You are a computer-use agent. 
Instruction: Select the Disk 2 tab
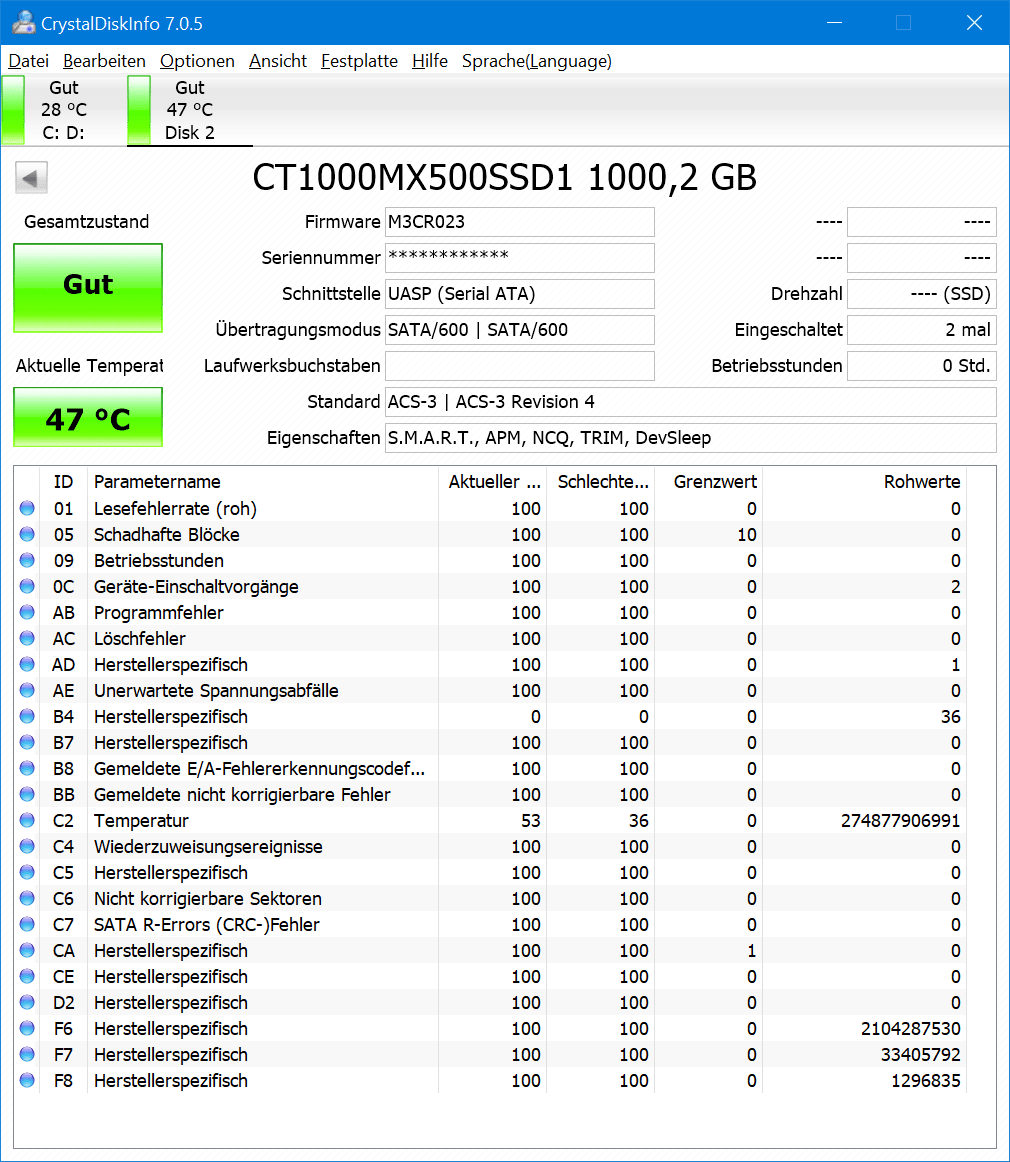pyautogui.click(x=190, y=110)
